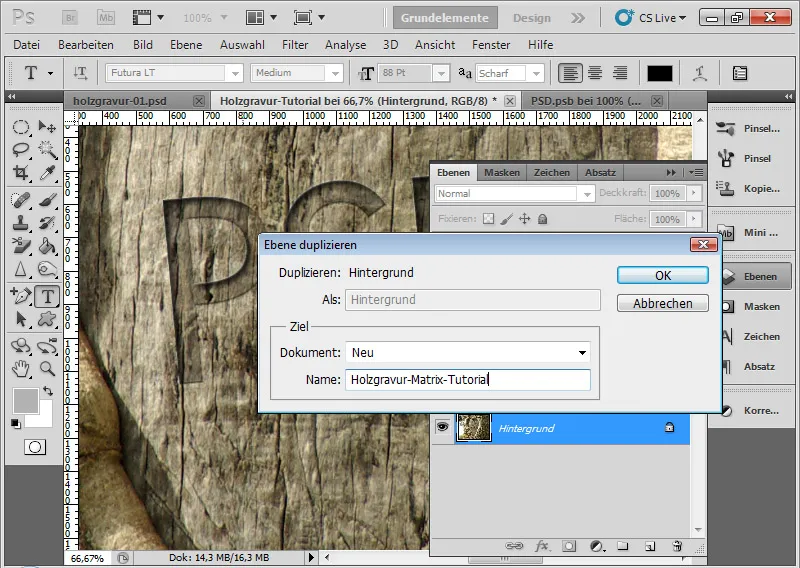This screenshot has height=568, width=800.
Task: Select the Paint Bucket tool
Action: (47, 246)
